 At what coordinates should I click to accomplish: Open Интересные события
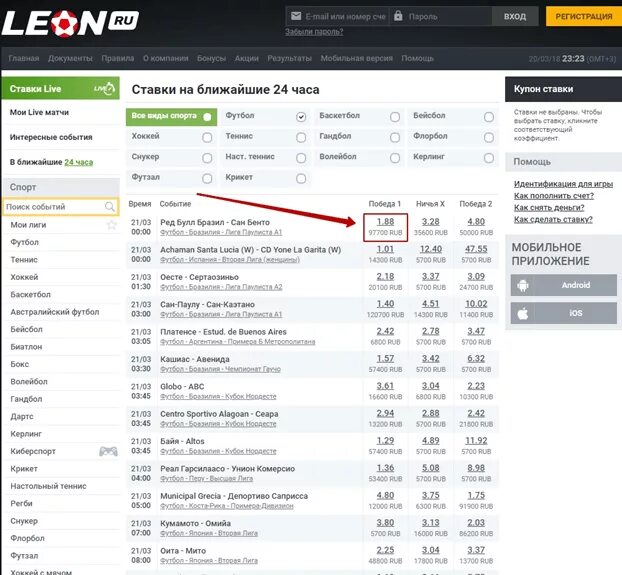tap(51, 137)
